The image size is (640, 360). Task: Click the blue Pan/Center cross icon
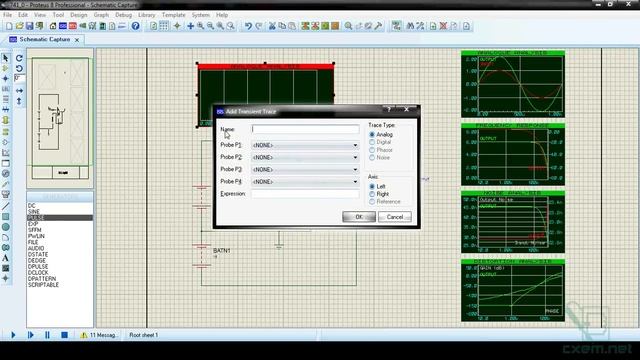pos(191,26)
